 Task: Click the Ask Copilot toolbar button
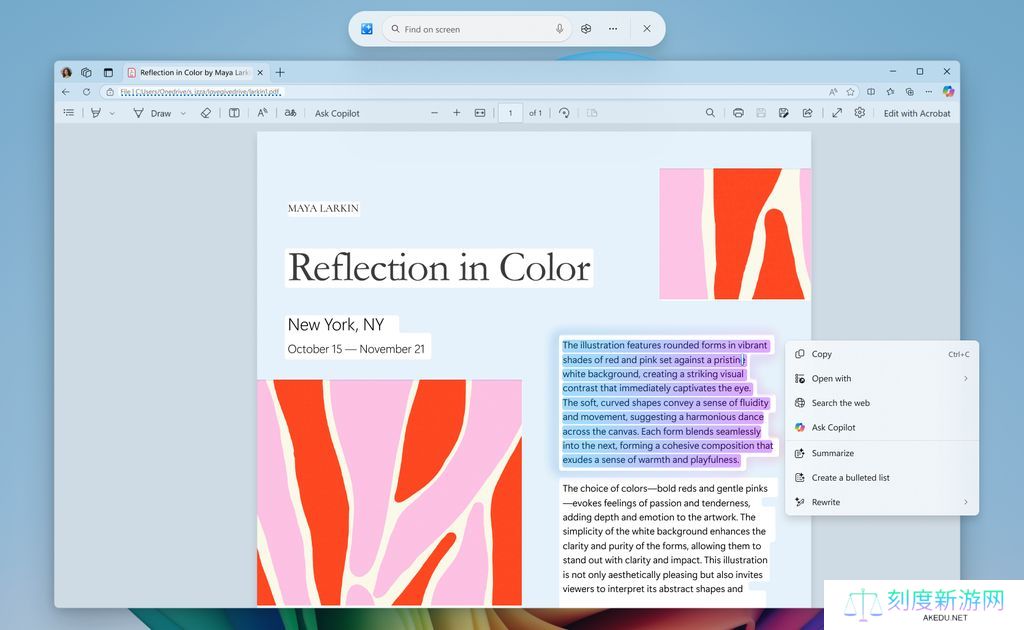point(337,113)
